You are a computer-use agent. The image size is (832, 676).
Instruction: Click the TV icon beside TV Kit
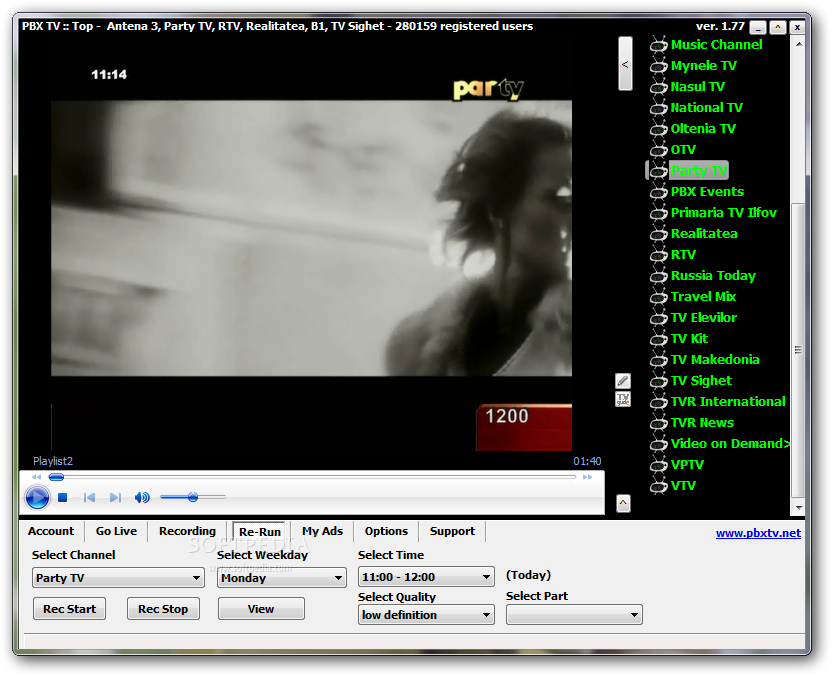pos(658,339)
